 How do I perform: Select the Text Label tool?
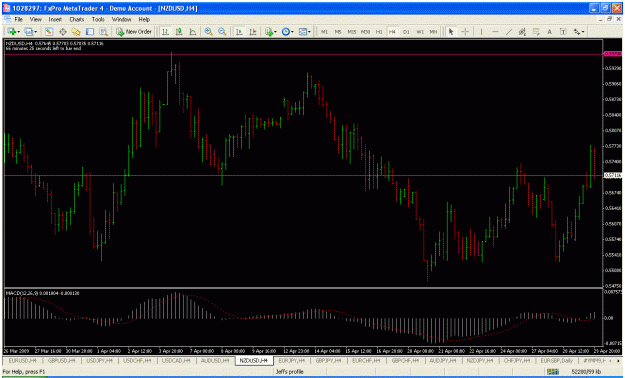(563, 32)
